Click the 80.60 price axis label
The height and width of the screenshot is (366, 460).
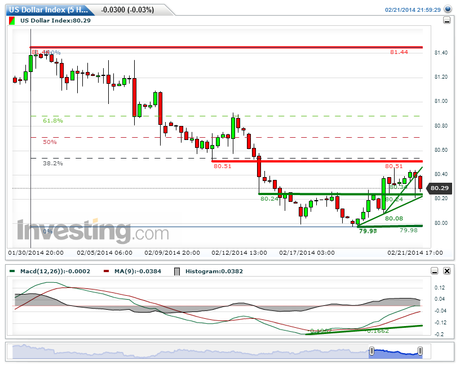(x=441, y=150)
